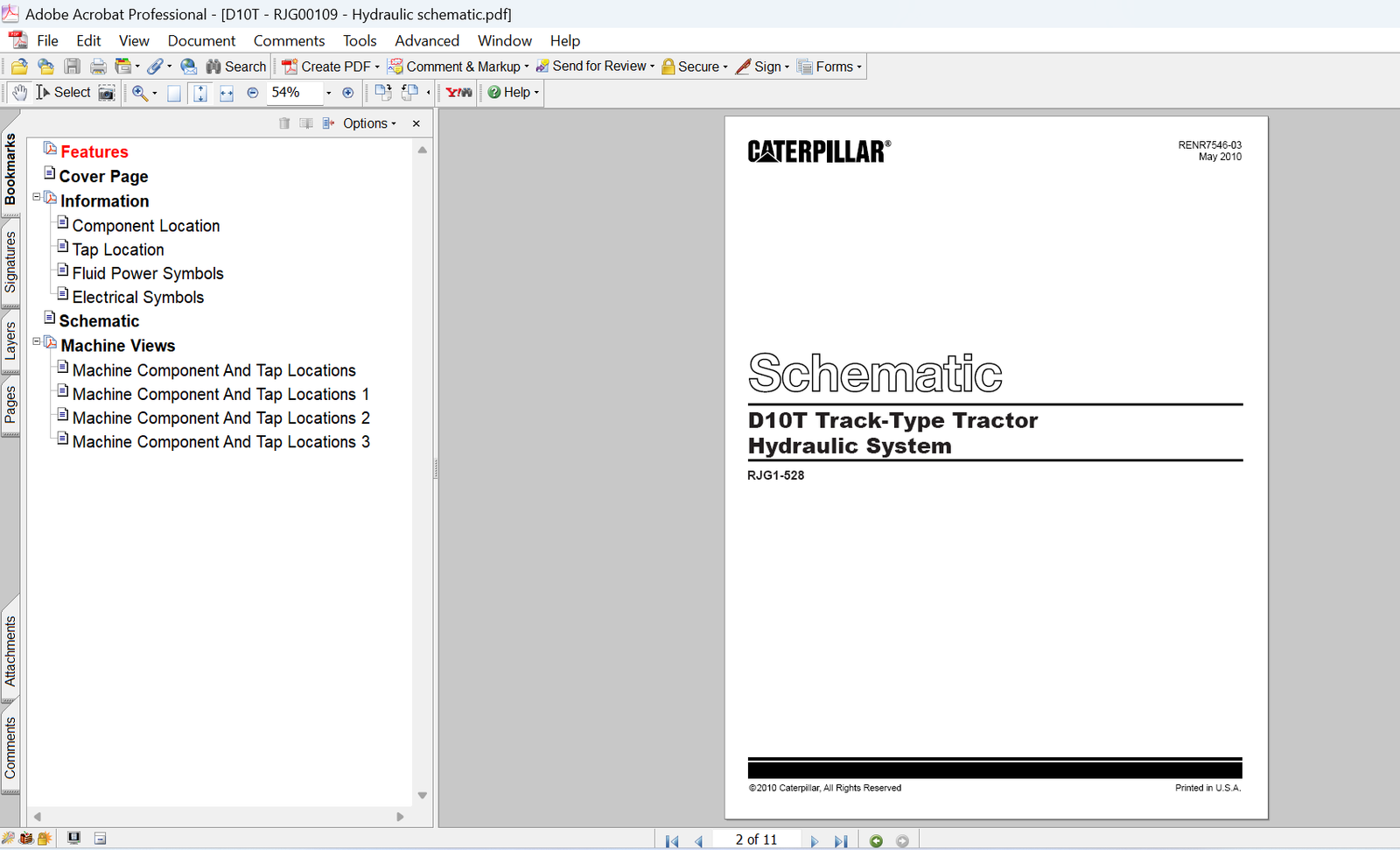
Task: Open the Comment & Markup dropdown
Action: click(458, 67)
